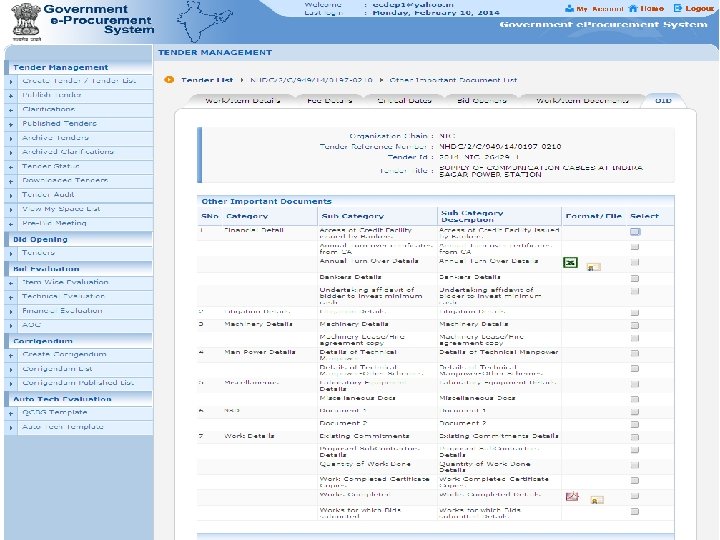Screen dimensions: 720x540
Task: Open Downloaded Tenders link
Action: [65, 180]
